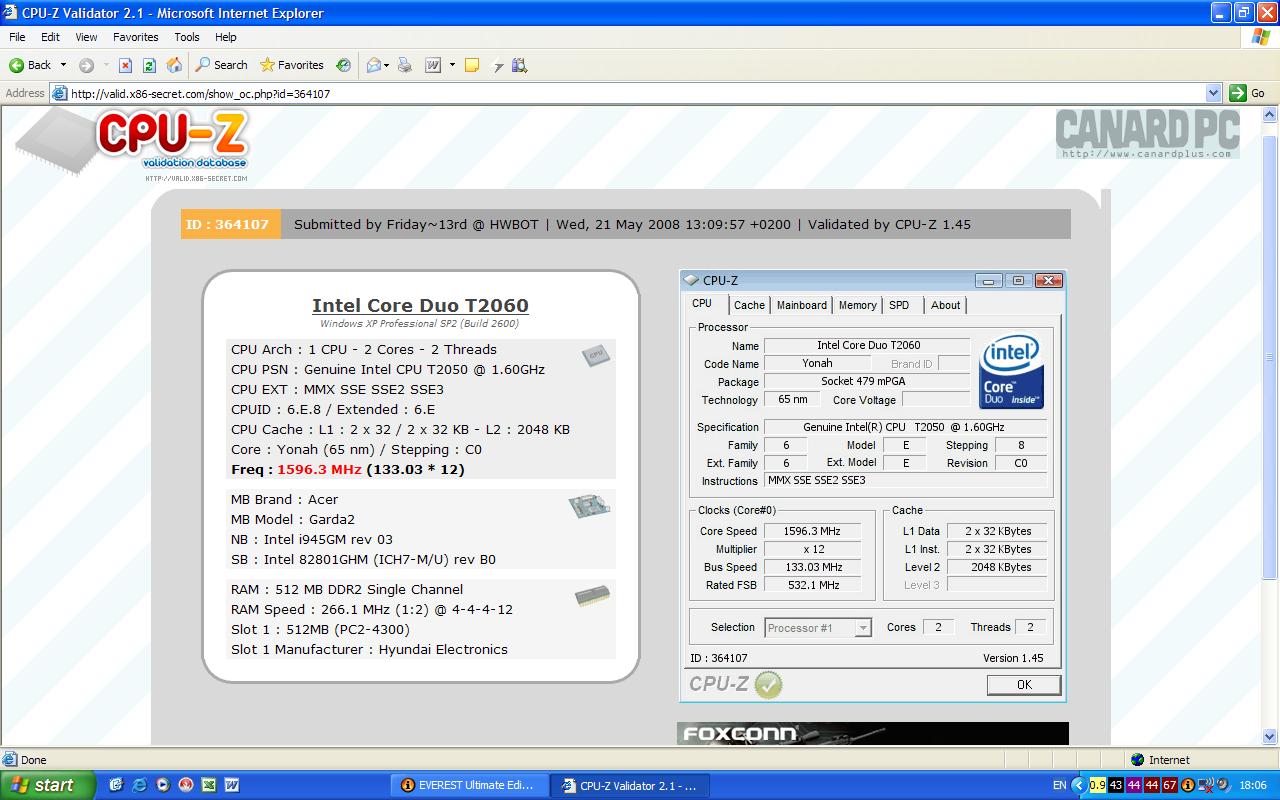
Task: Click the Forward navigation arrow
Action: tap(86, 65)
